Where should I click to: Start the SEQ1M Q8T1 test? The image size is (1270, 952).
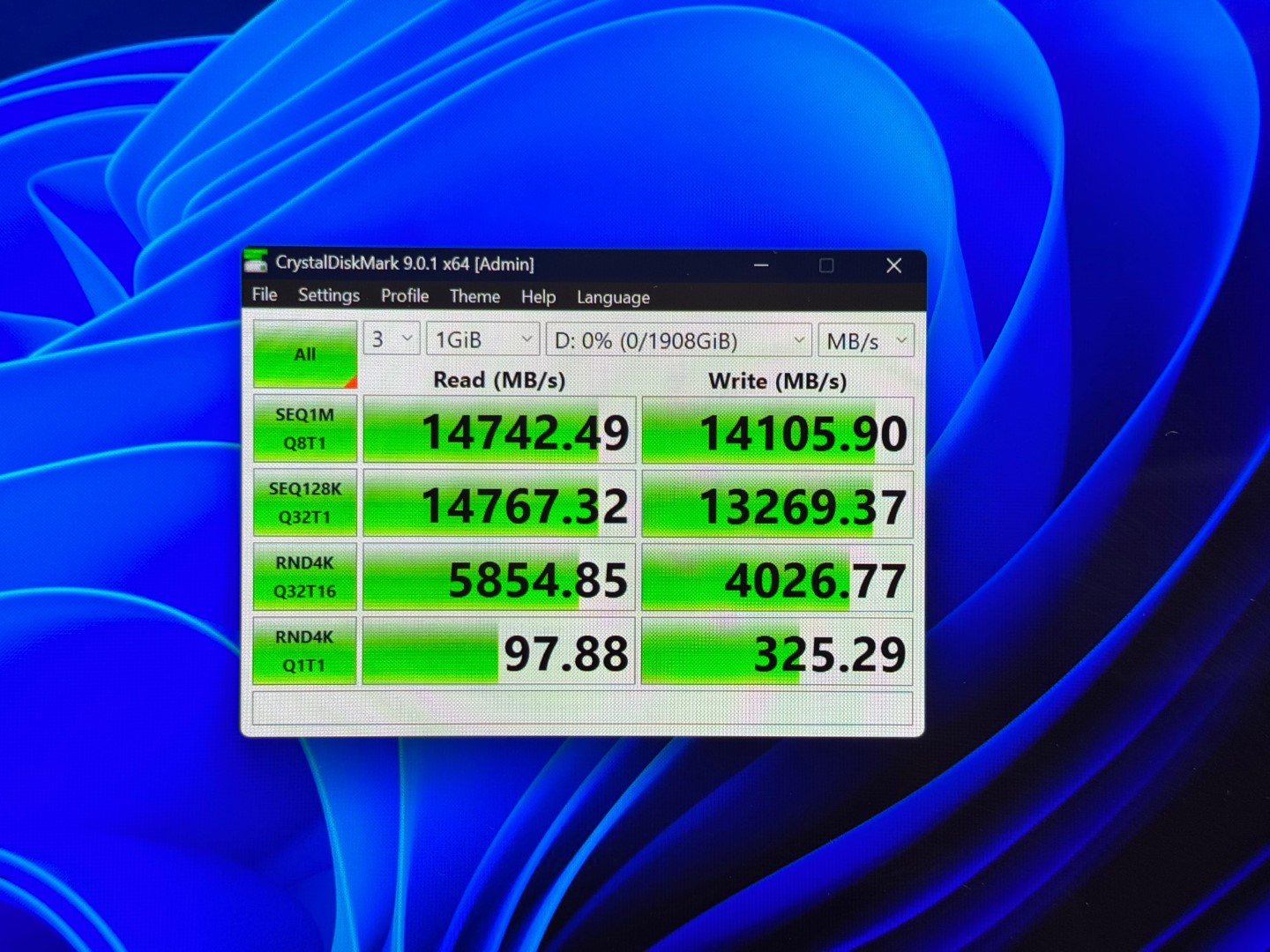point(305,428)
